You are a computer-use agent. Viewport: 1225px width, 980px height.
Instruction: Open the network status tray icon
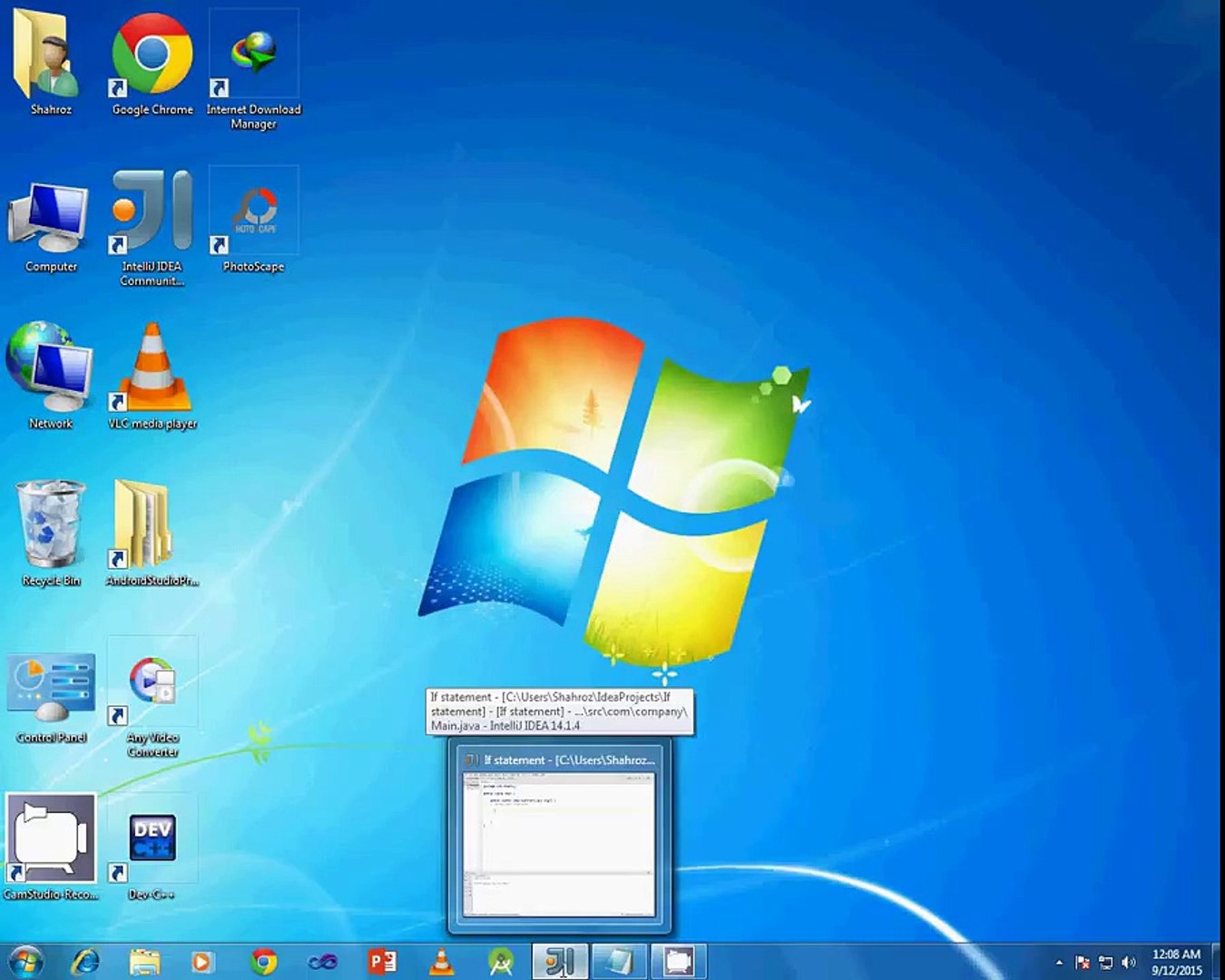tap(1105, 962)
